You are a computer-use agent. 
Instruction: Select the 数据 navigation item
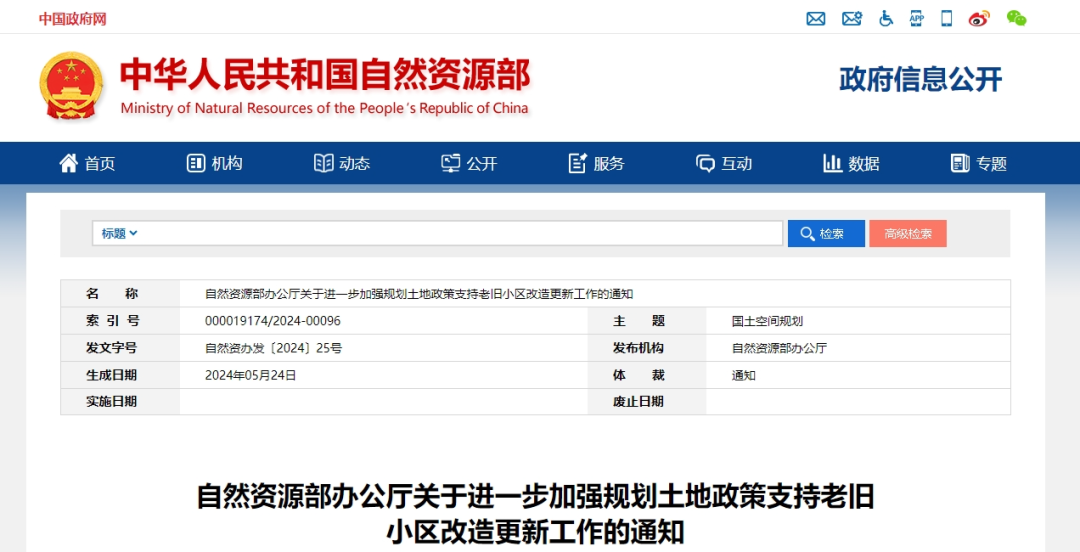point(851,163)
